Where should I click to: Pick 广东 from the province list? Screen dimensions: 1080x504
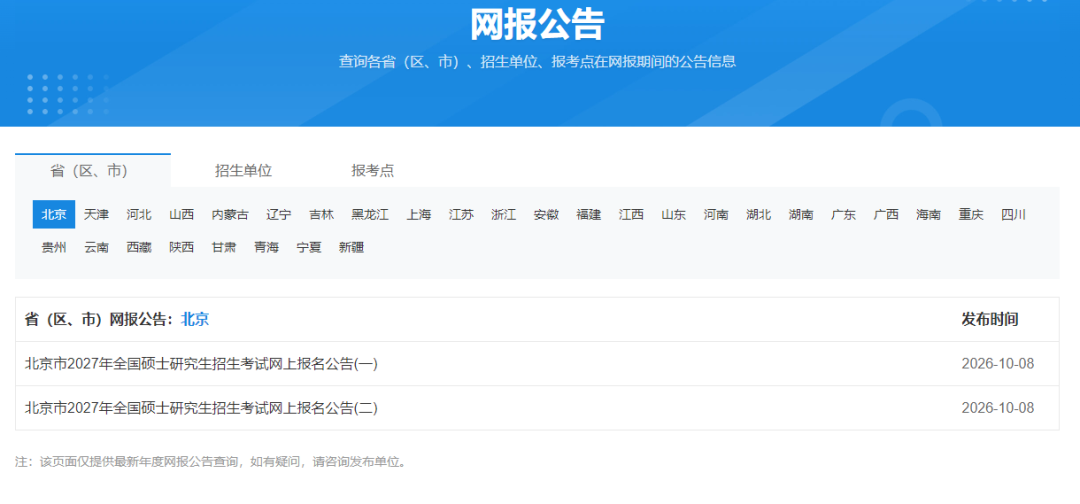tap(844, 215)
